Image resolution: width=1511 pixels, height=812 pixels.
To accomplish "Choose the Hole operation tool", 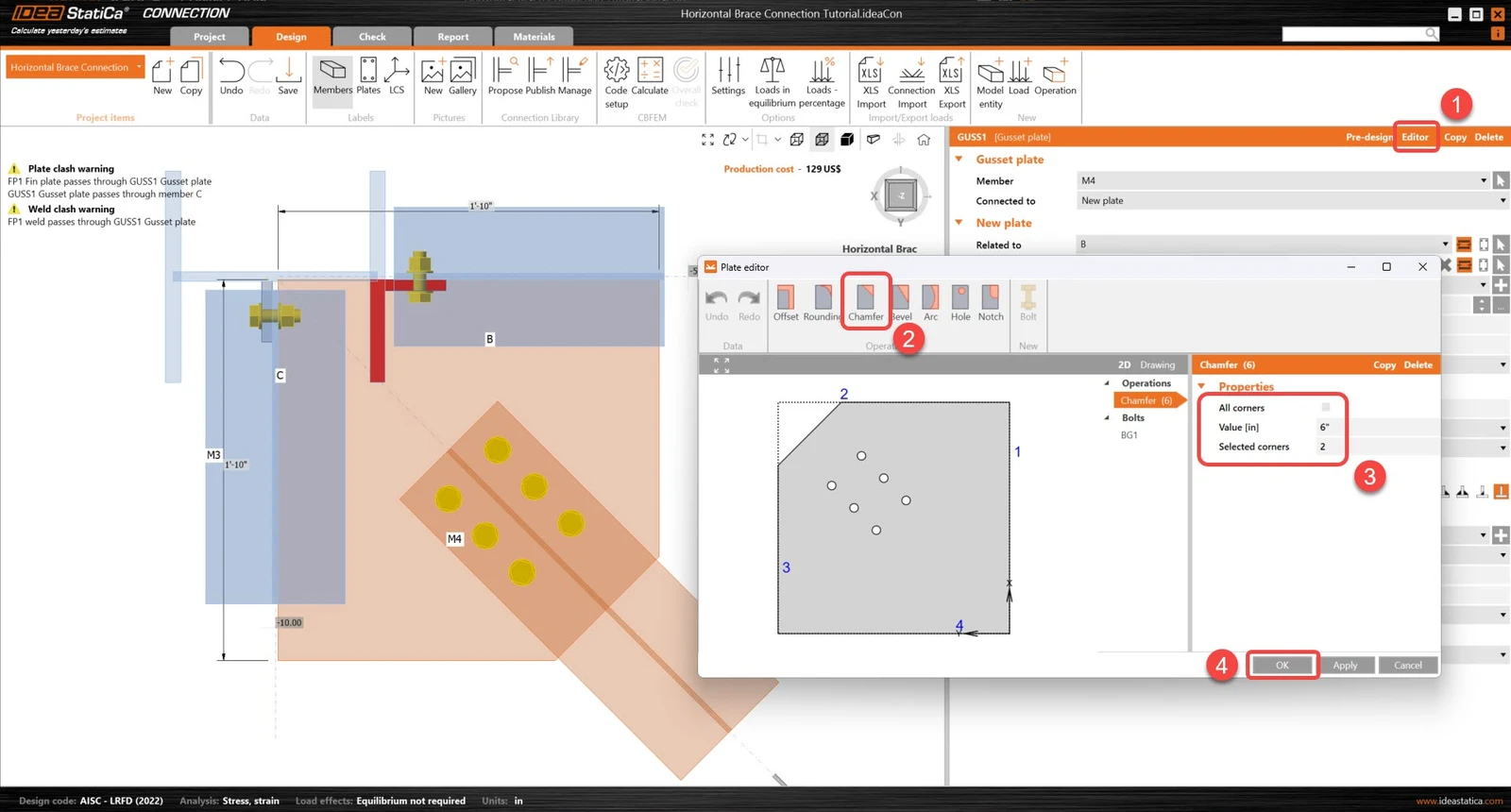I will click(x=960, y=303).
